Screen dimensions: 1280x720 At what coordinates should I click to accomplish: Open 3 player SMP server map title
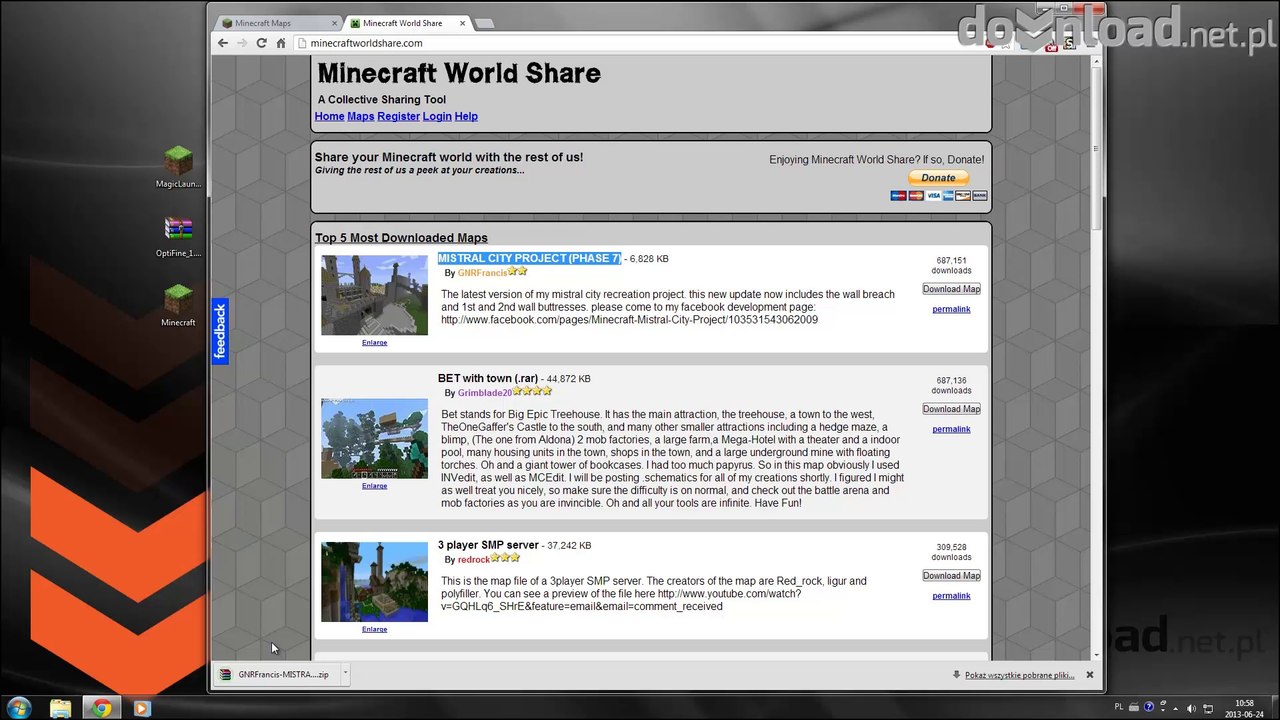(x=488, y=545)
